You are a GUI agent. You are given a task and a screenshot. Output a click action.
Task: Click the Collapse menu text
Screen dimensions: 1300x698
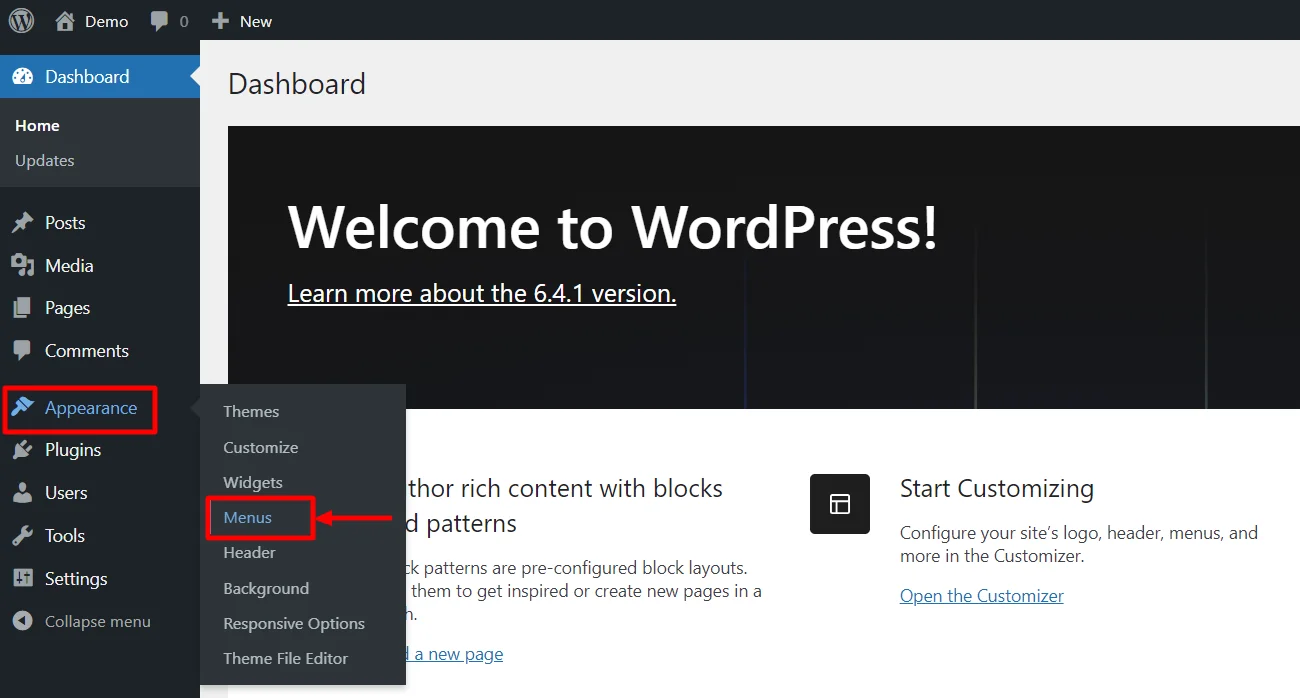[98, 622]
